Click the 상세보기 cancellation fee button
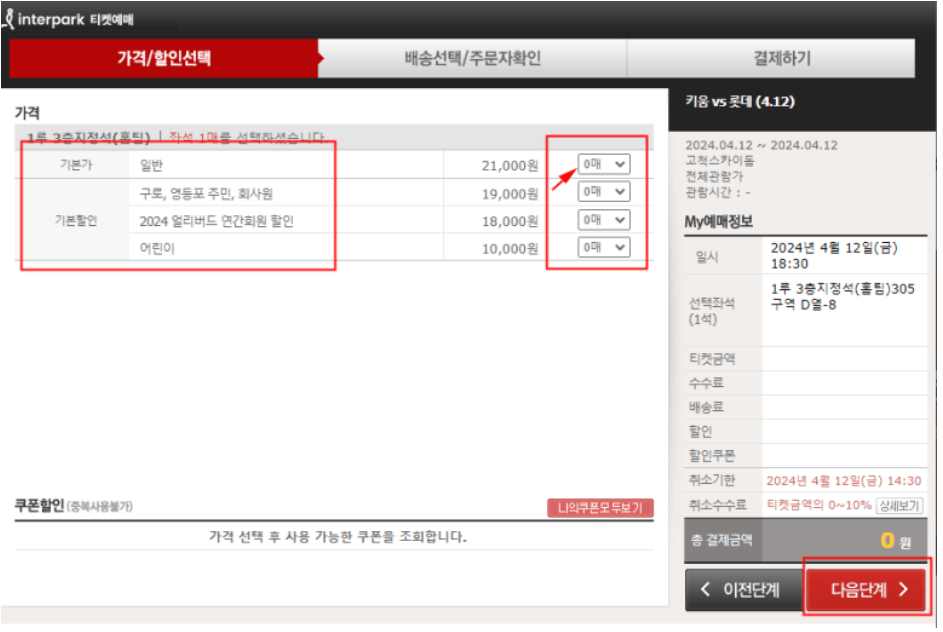This screenshot has width=943, height=632. click(901, 507)
